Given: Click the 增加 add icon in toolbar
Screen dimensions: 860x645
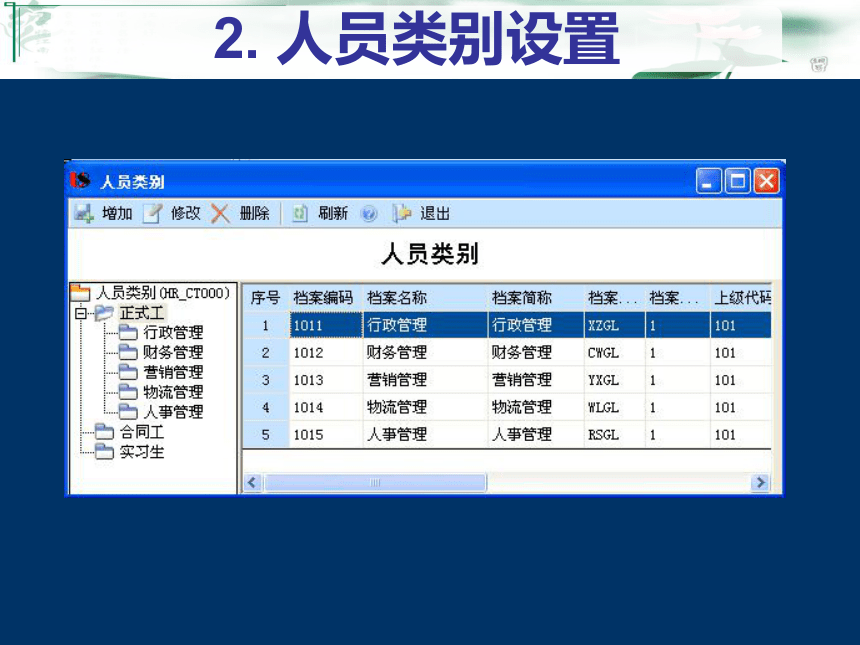Looking at the screenshot, I should click(84, 213).
